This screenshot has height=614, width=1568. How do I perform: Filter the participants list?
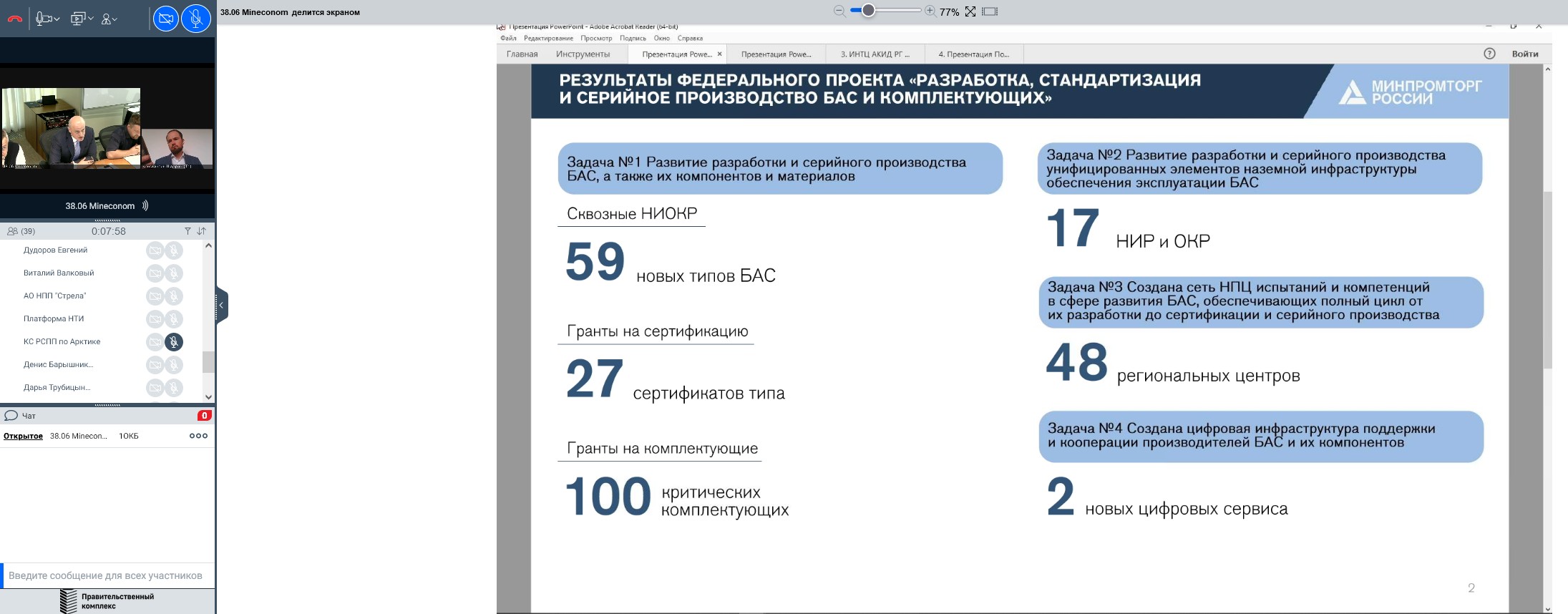coord(188,231)
